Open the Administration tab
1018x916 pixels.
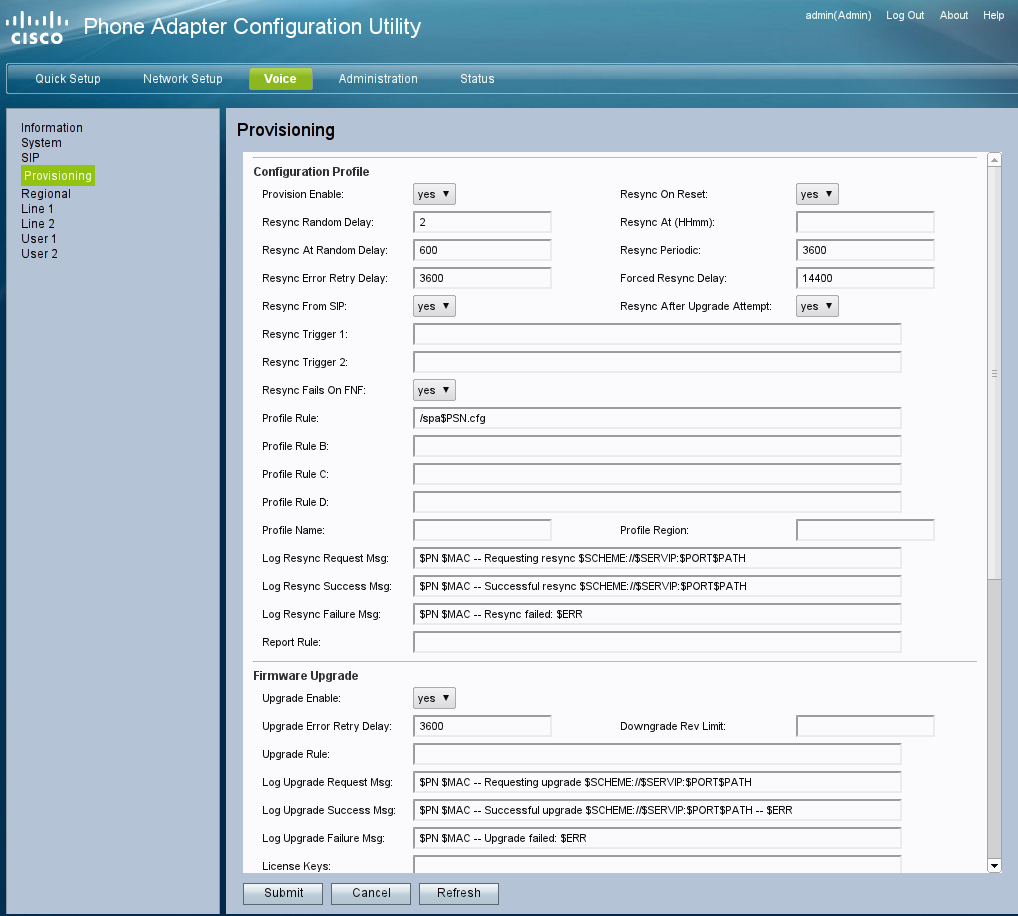[378, 79]
